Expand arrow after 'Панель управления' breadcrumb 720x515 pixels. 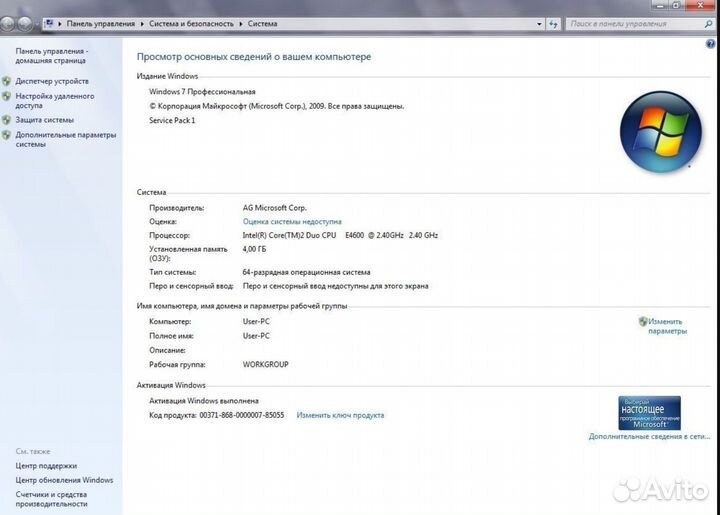point(142,23)
